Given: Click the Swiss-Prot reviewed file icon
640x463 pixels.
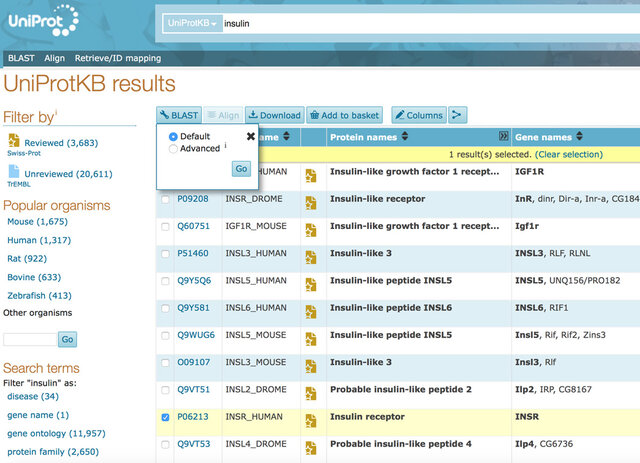Looking at the screenshot, I should [x=14, y=140].
